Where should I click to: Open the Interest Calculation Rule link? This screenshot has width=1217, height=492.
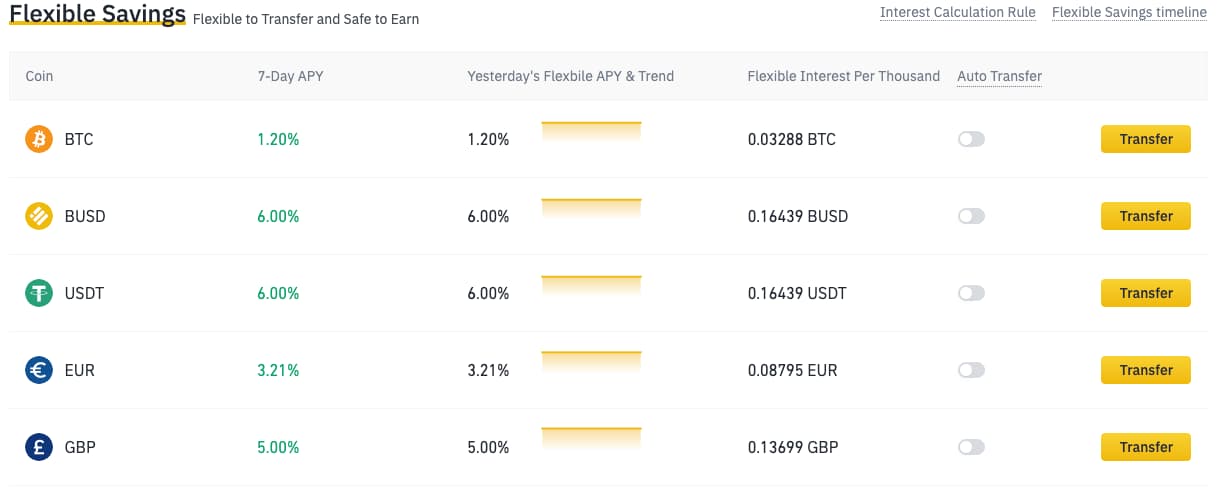[x=958, y=13]
